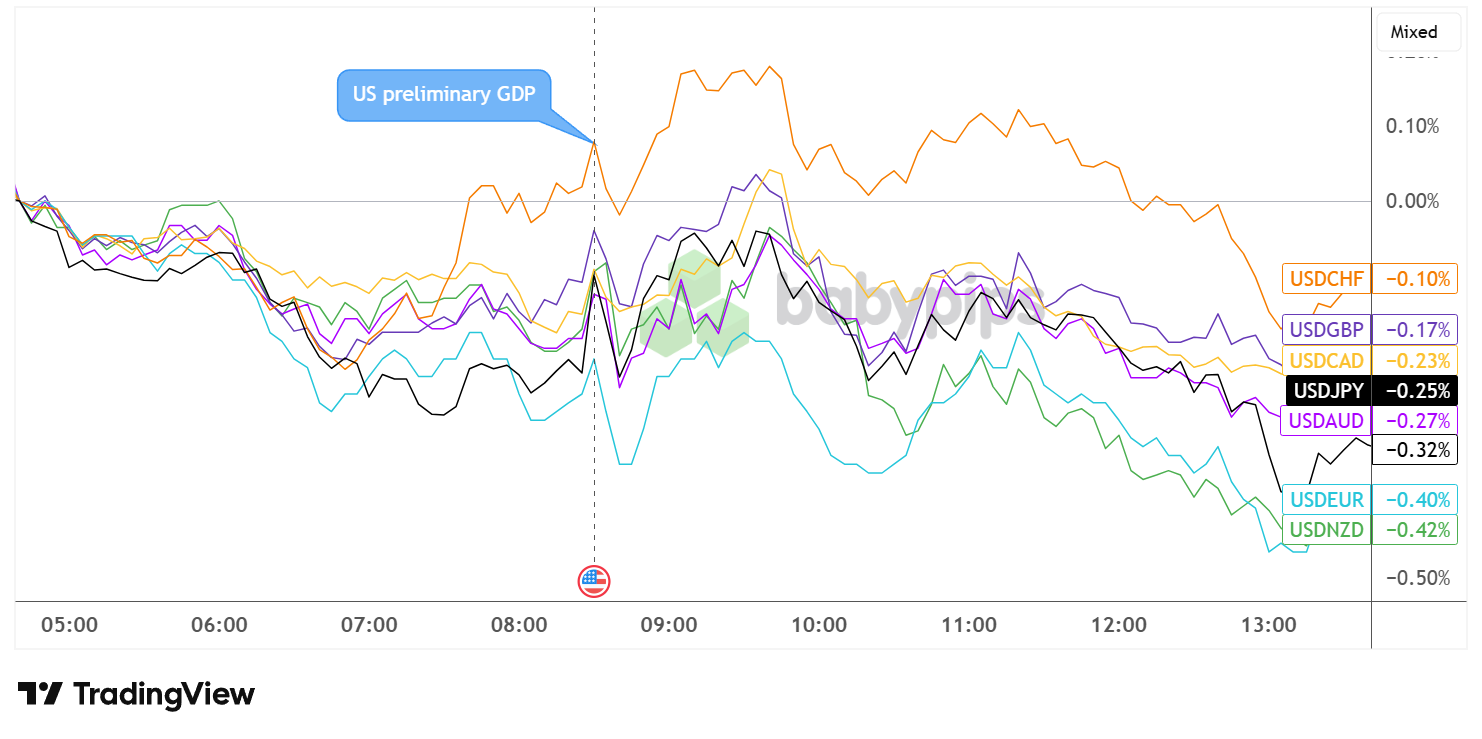Click the 13:00 time axis label
1482x739 pixels.
tap(1268, 625)
